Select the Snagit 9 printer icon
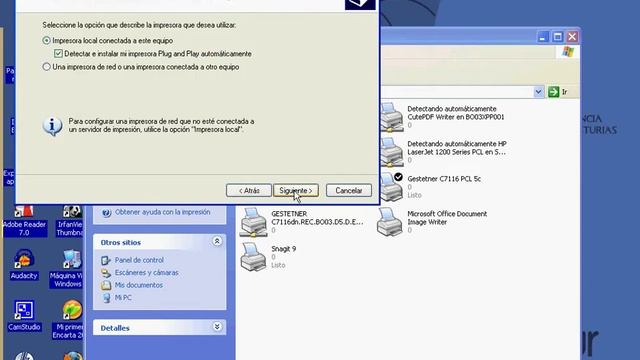Image resolution: width=640 pixels, height=360 pixels. click(x=253, y=257)
